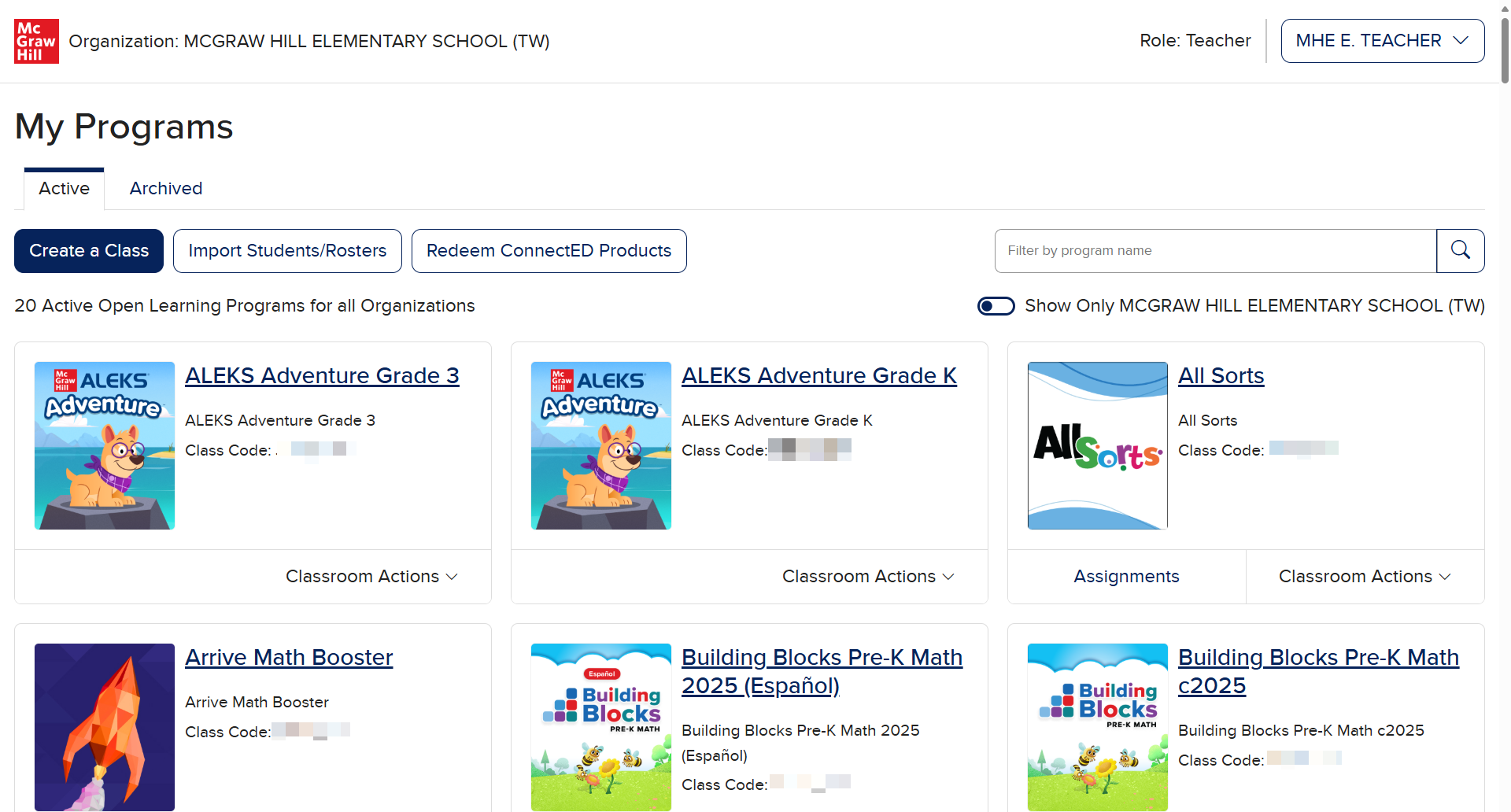Click the Filter by program name field

coord(1216,251)
